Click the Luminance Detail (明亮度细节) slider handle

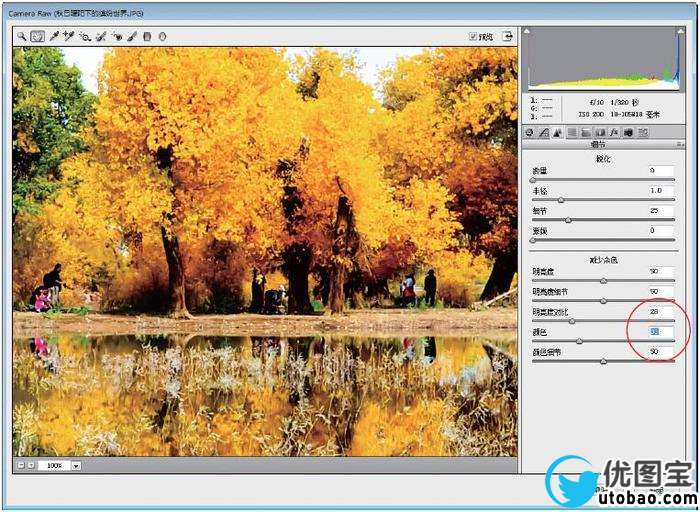(604, 301)
